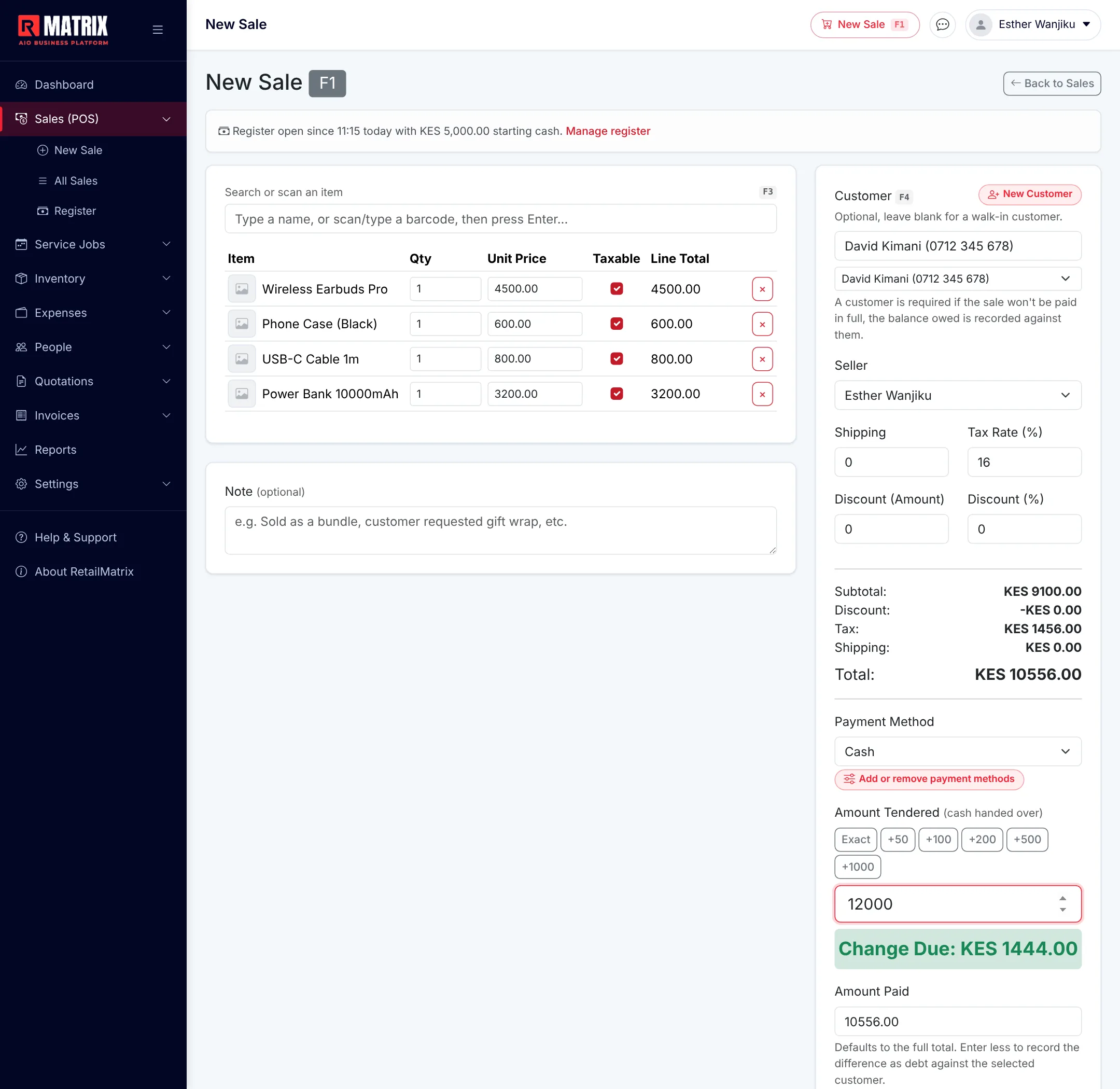Screen dimensions: 1120x1089
Task: Uncheck taxable for Wireless Earbuds Pro
Action: (617, 289)
